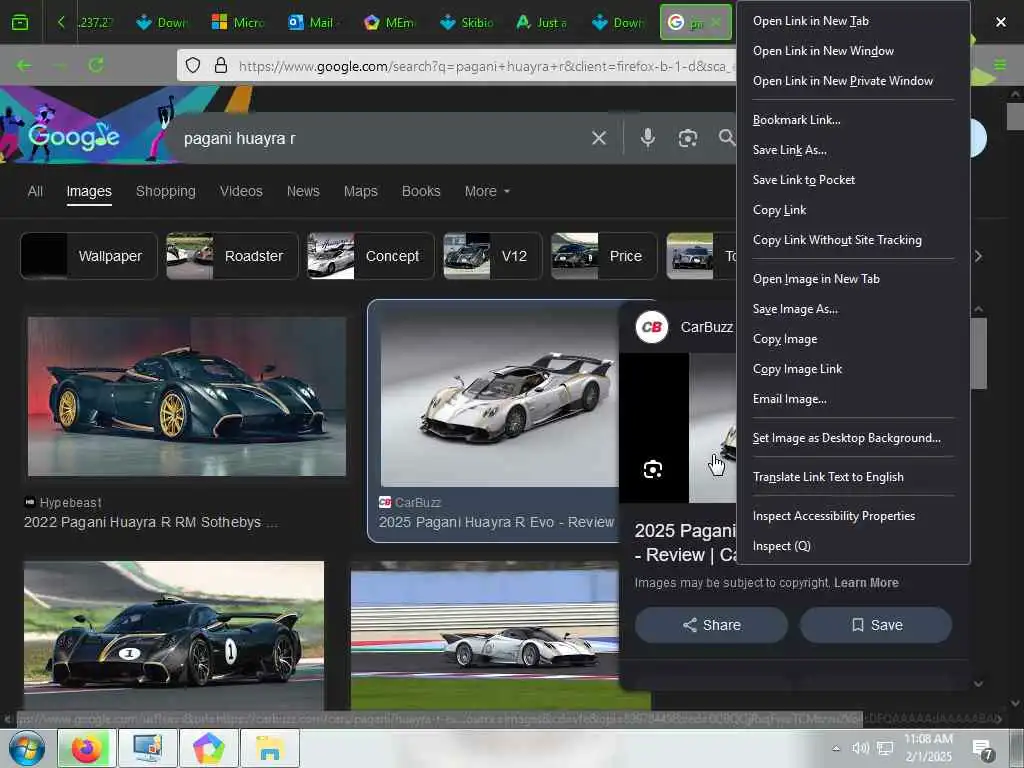Select Set Image as Desktop Background

[852, 438]
